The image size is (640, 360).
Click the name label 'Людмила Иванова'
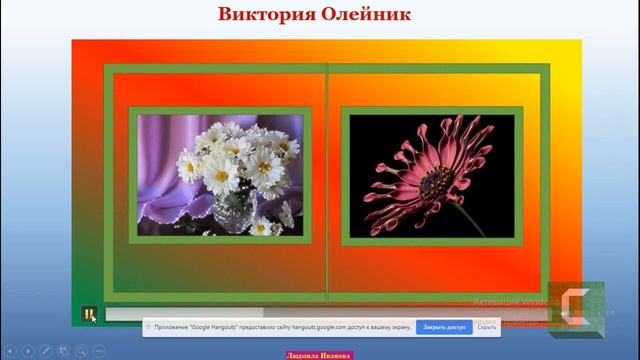coord(318,356)
